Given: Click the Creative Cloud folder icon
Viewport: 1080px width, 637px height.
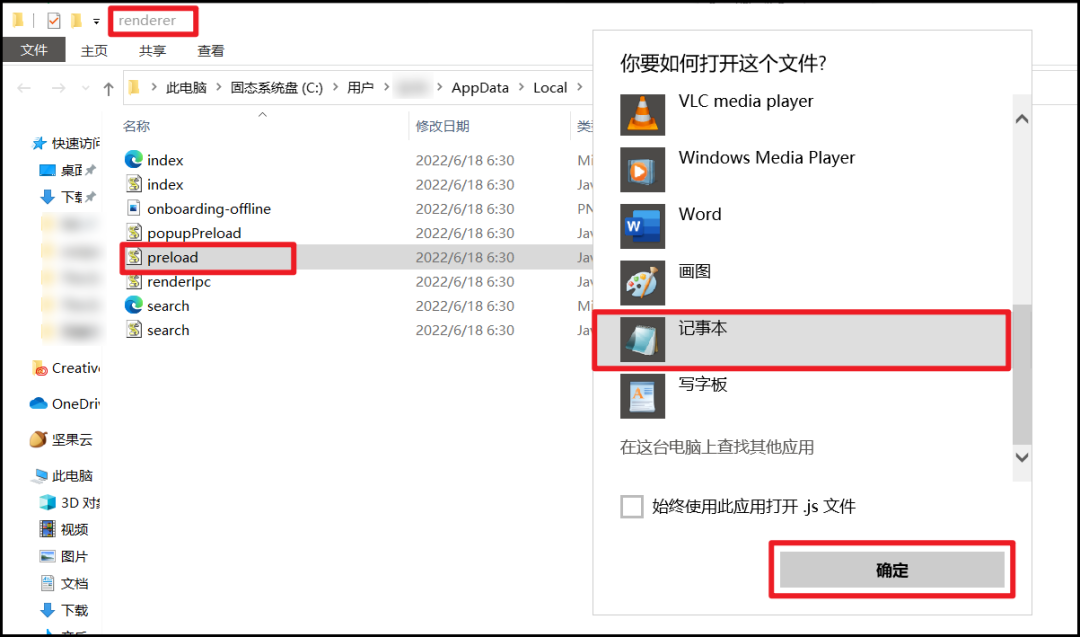Looking at the screenshot, I should [x=40, y=368].
